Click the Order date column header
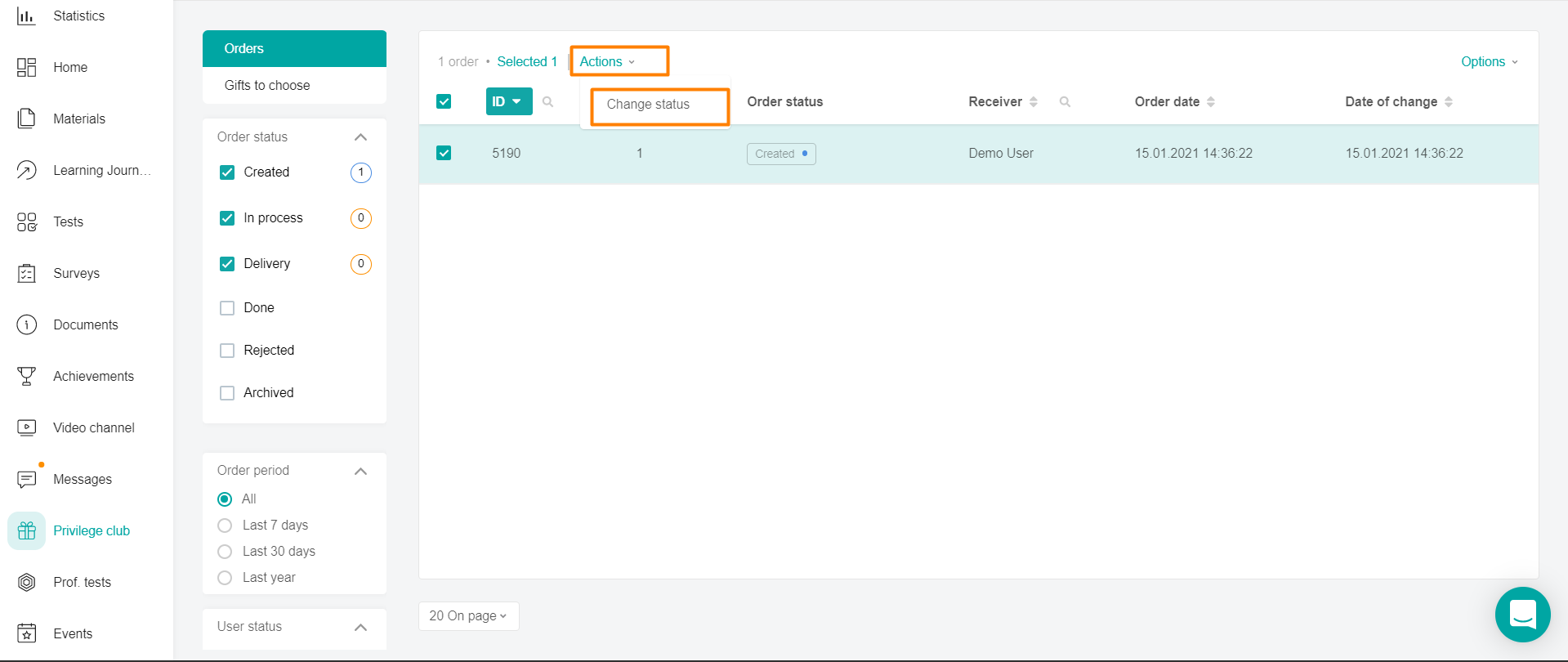 1167,101
